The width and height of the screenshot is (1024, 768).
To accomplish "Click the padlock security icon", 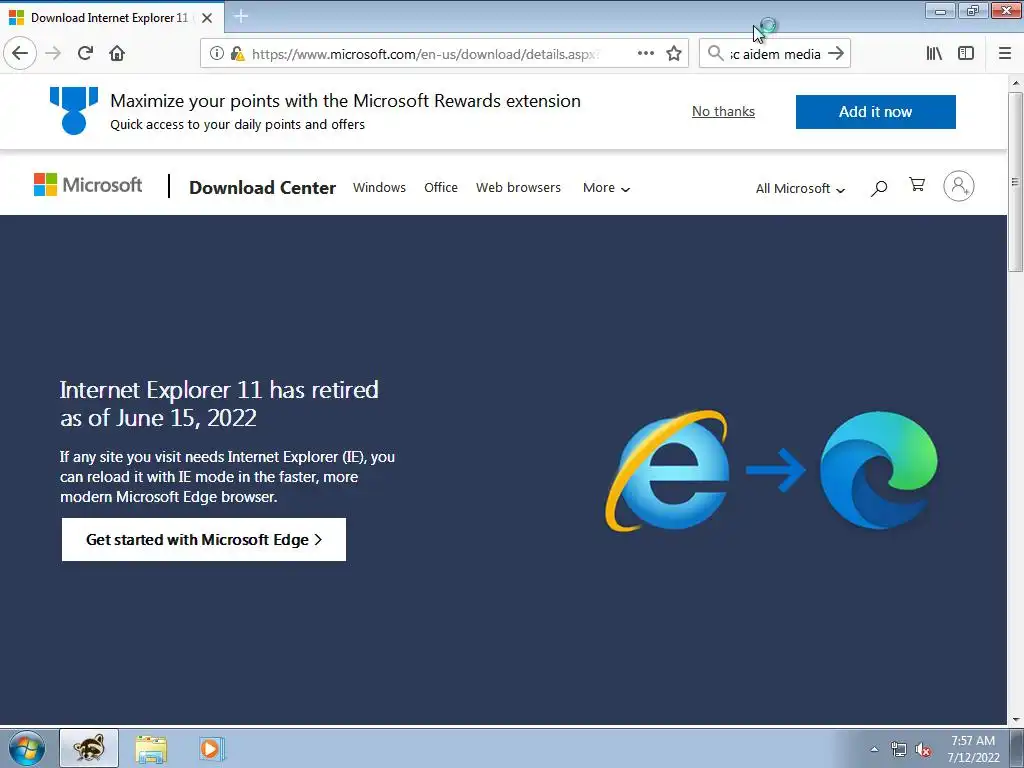I will [x=238, y=54].
